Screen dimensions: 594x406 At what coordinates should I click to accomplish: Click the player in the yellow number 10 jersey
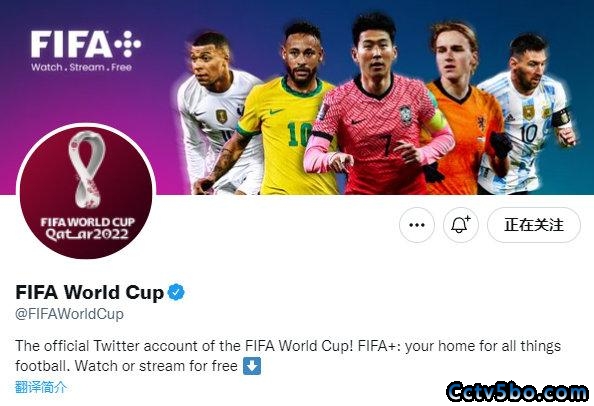pyautogui.click(x=286, y=110)
